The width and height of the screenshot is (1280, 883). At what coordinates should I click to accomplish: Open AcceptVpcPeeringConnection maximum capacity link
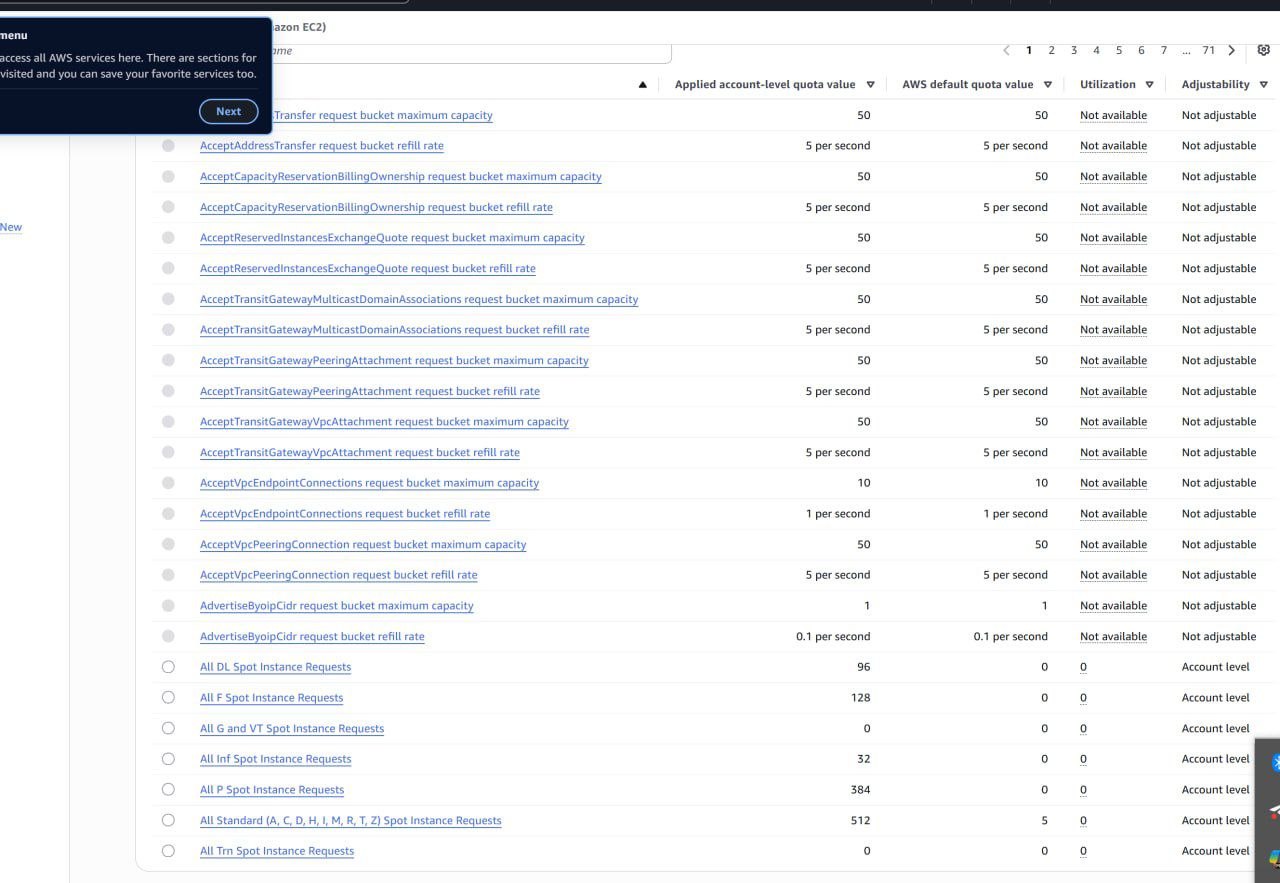[x=363, y=545]
